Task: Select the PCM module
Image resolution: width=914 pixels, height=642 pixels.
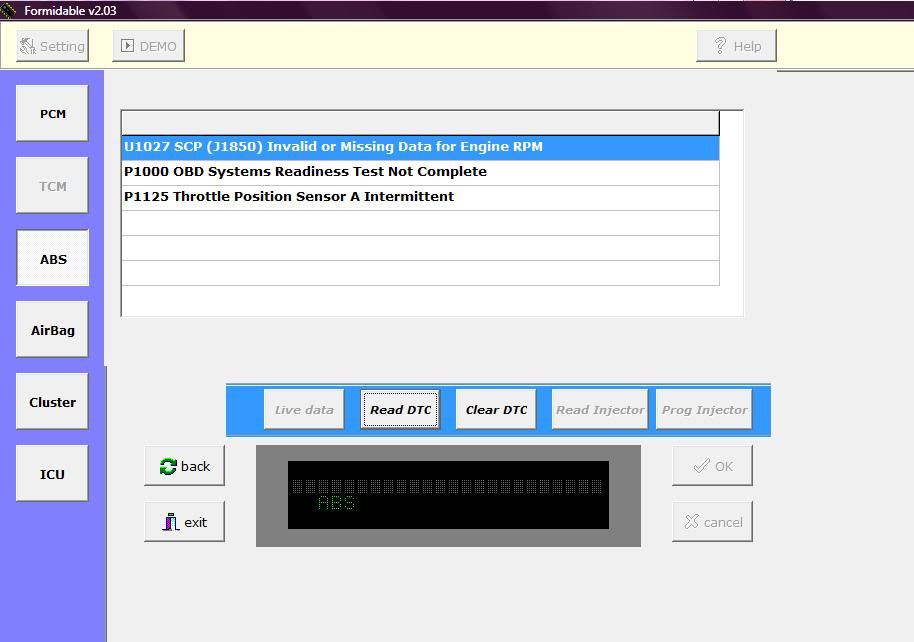Action: click(x=53, y=114)
